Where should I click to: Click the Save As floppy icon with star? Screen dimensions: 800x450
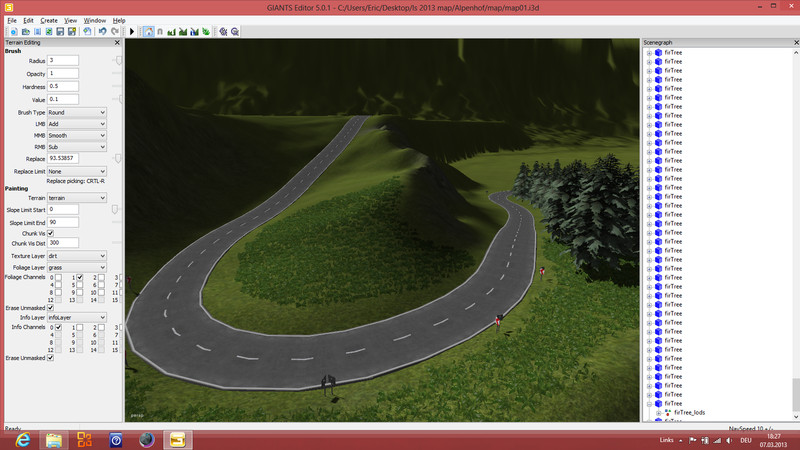72,32
